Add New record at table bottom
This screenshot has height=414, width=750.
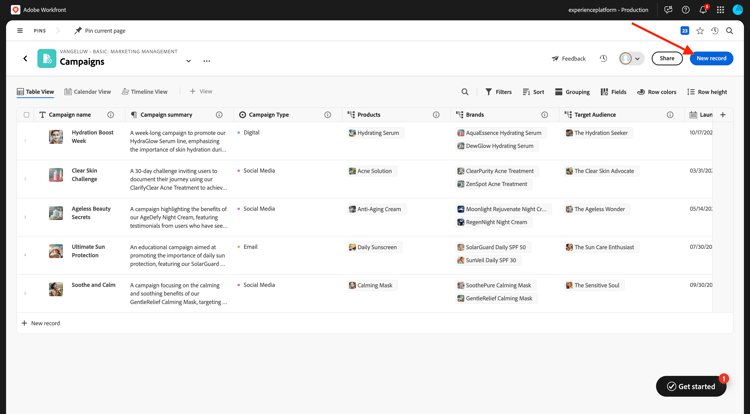coord(41,323)
